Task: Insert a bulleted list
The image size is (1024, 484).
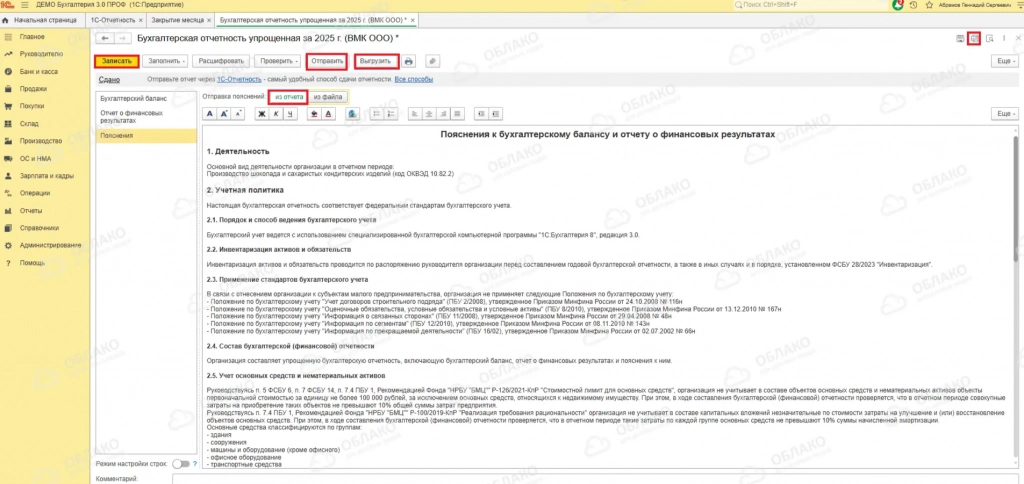Action: 376,113
